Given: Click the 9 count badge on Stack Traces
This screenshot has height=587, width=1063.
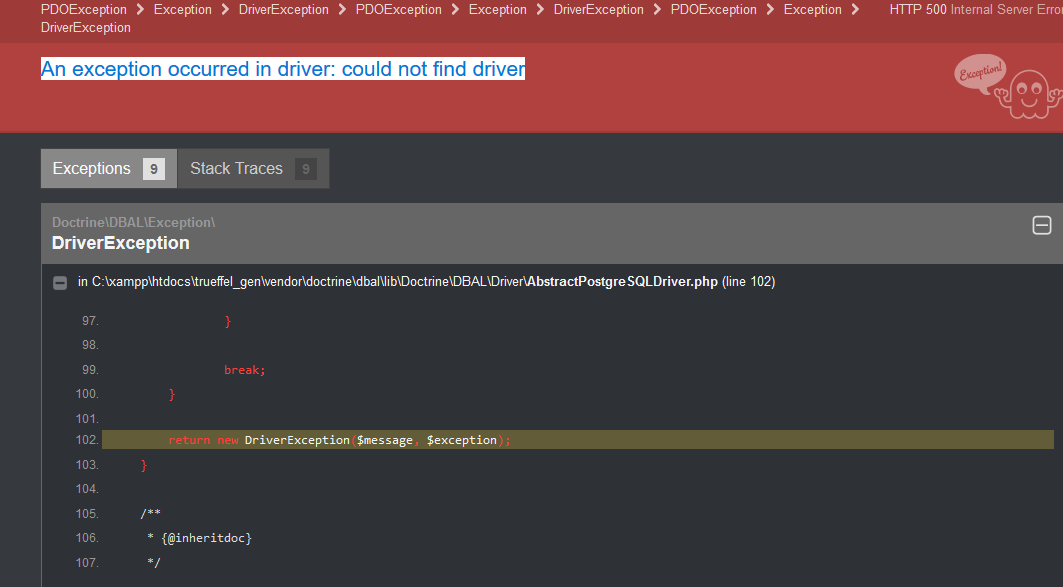Looking at the screenshot, I should [305, 169].
